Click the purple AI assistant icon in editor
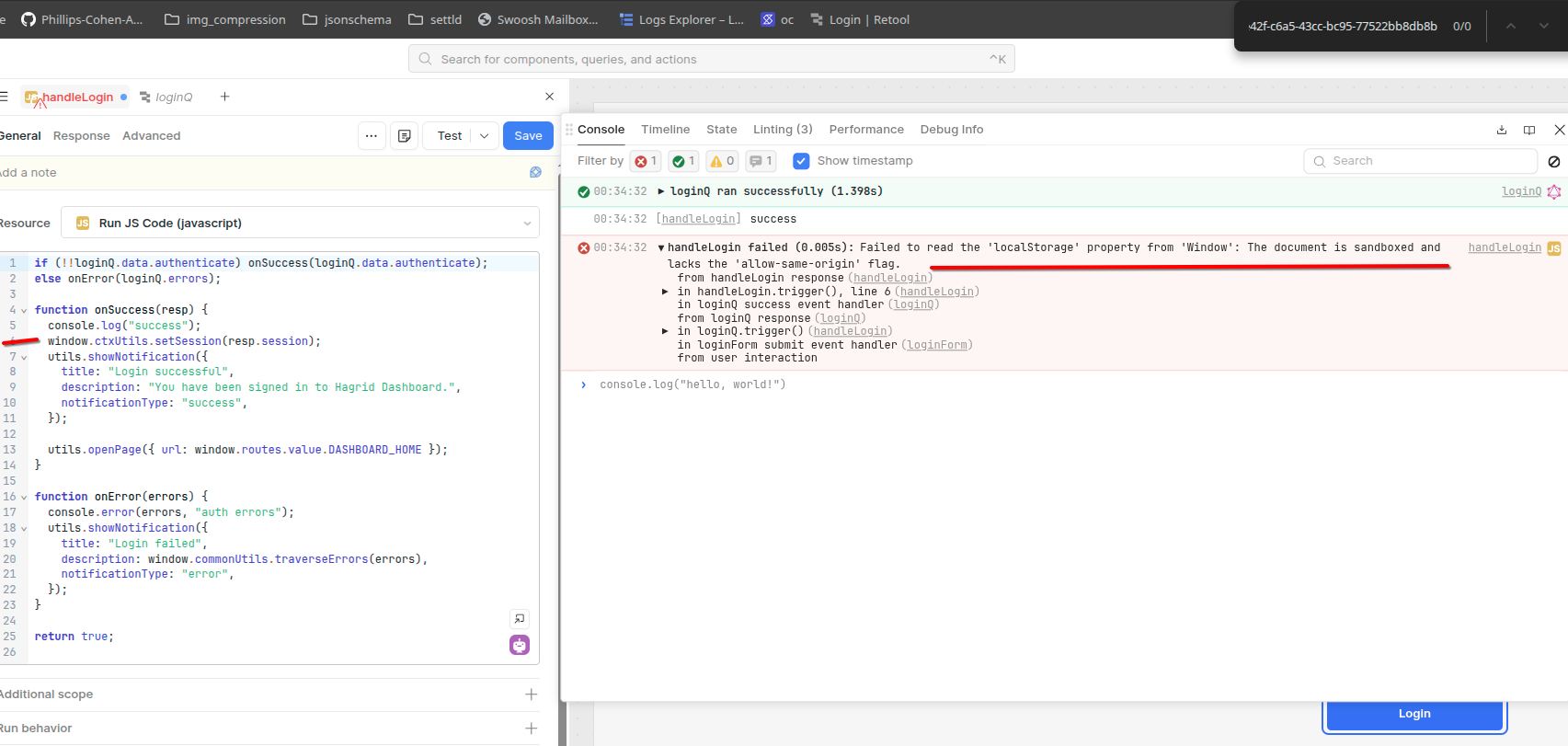This screenshot has height=746, width=1568. (x=520, y=645)
